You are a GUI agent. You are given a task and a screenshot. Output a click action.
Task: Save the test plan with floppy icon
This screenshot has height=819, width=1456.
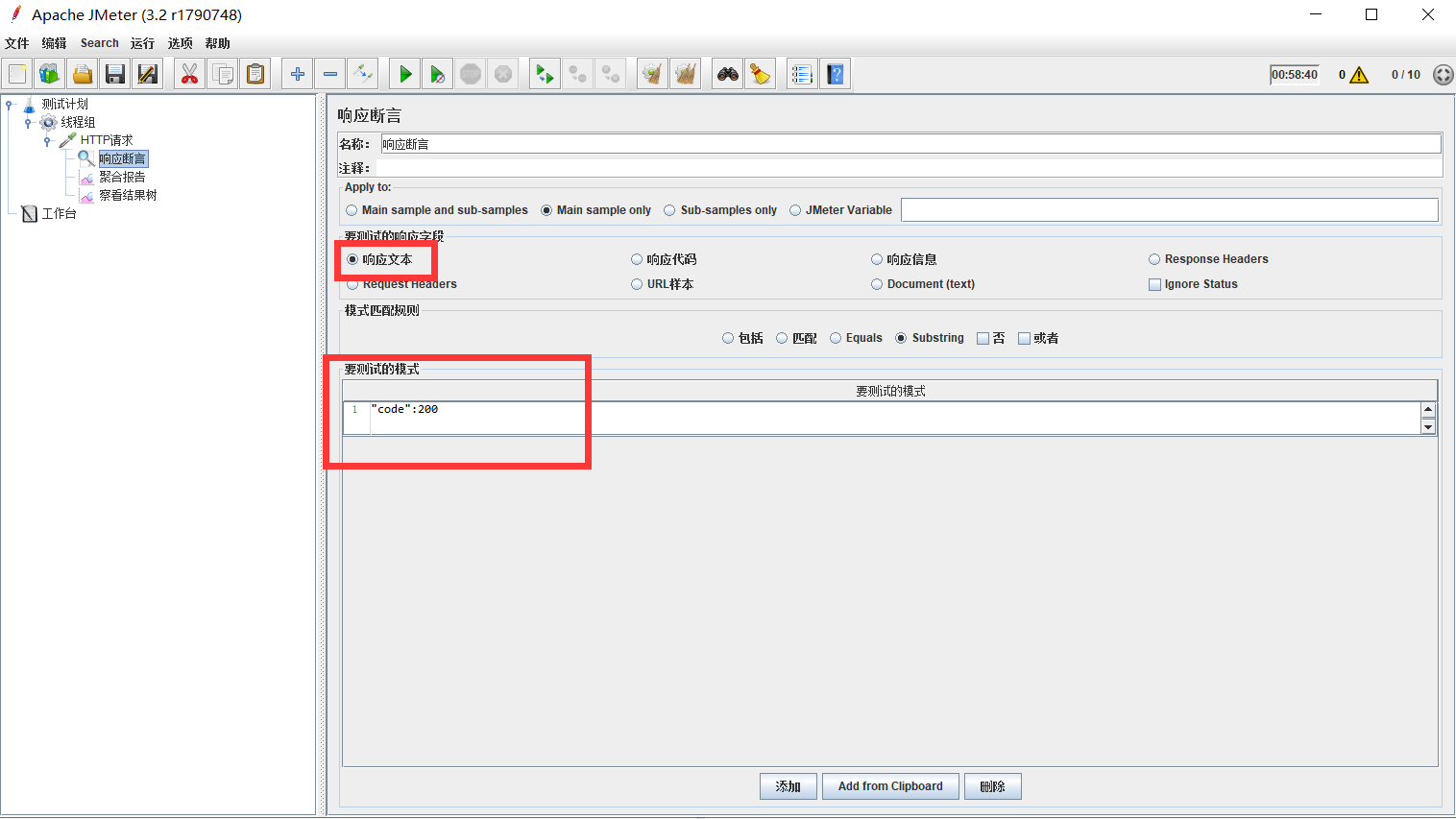point(115,74)
